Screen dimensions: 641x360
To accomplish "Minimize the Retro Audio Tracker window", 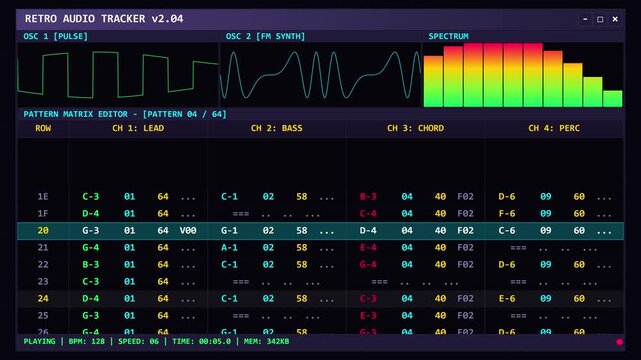I will click(x=585, y=19).
